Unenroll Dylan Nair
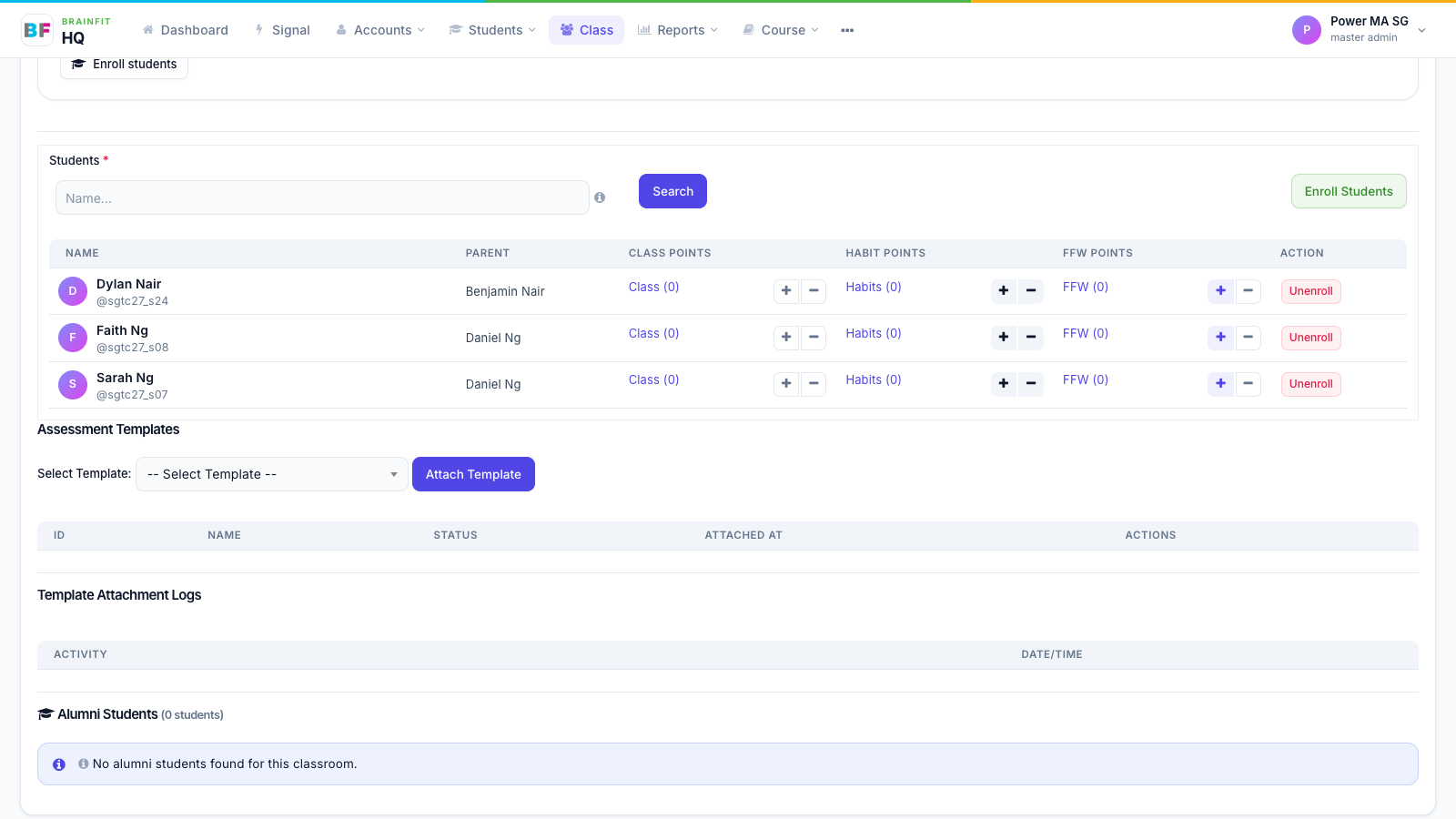The image size is (1456, 819). pos(1310,291)
